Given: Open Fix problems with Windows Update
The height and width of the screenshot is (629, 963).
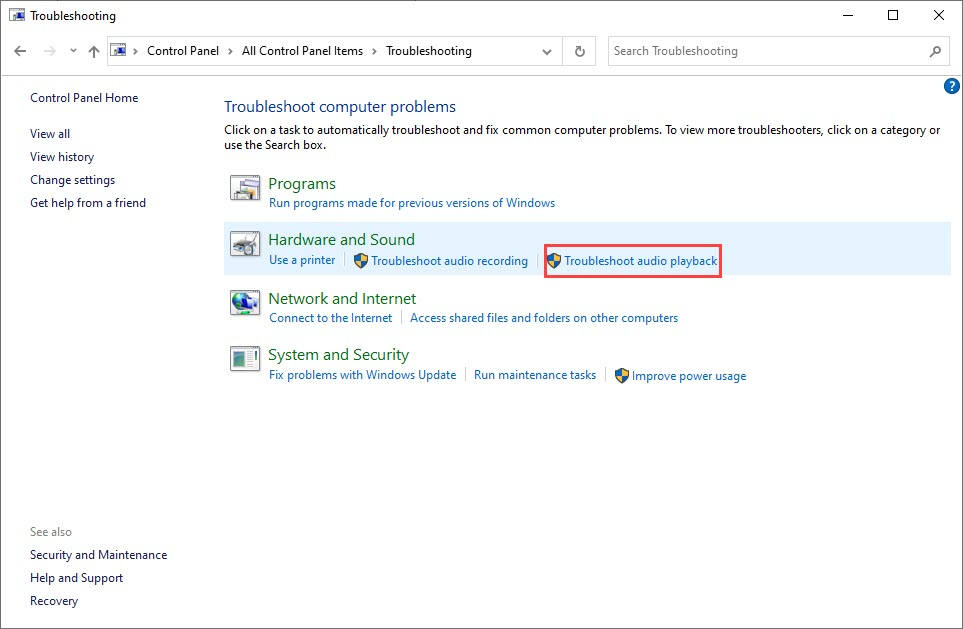Looking at the screenshot, I should click(x=362, y=375).
